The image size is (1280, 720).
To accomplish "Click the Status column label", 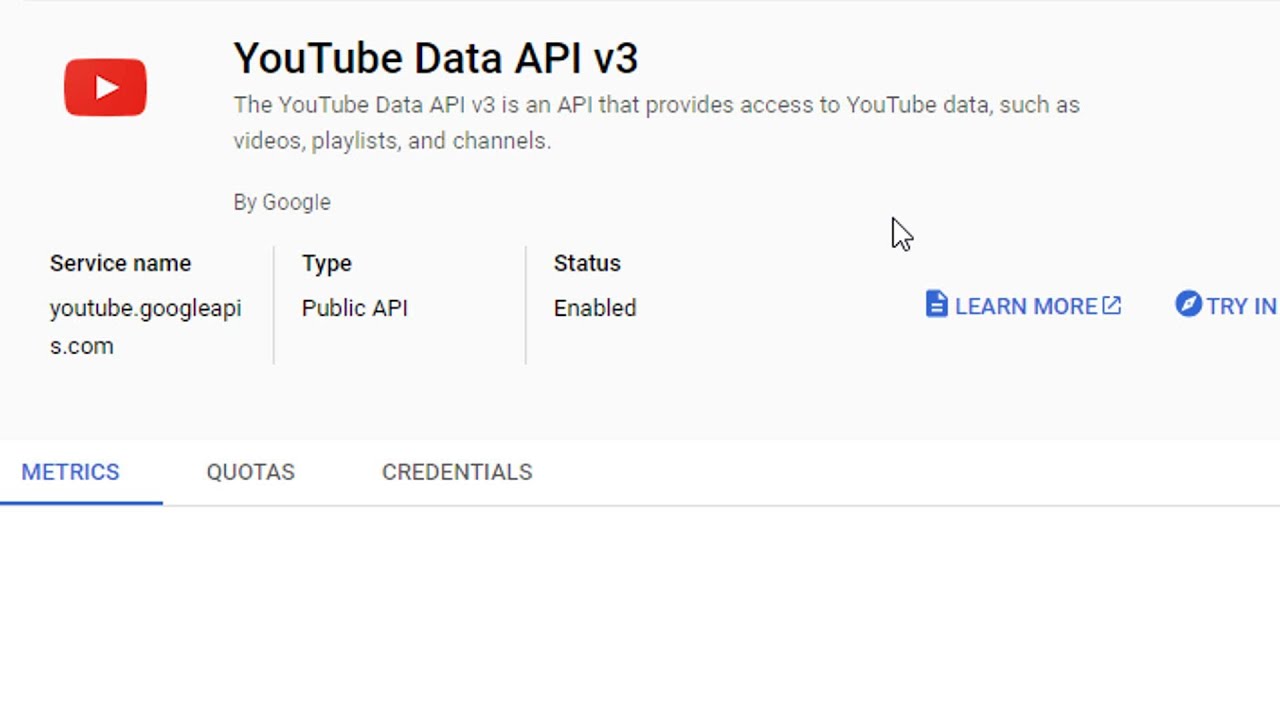I will 587,263.
